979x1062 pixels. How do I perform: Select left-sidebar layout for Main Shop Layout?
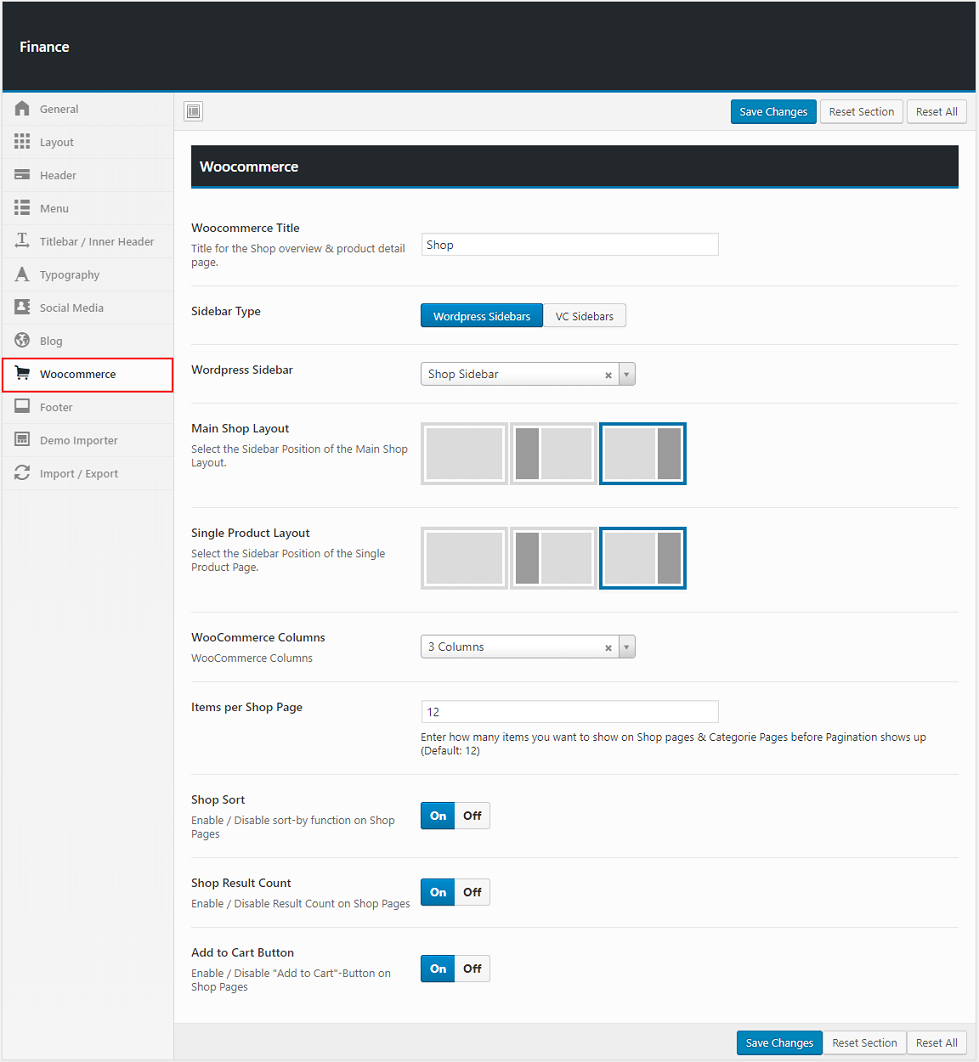554,454
